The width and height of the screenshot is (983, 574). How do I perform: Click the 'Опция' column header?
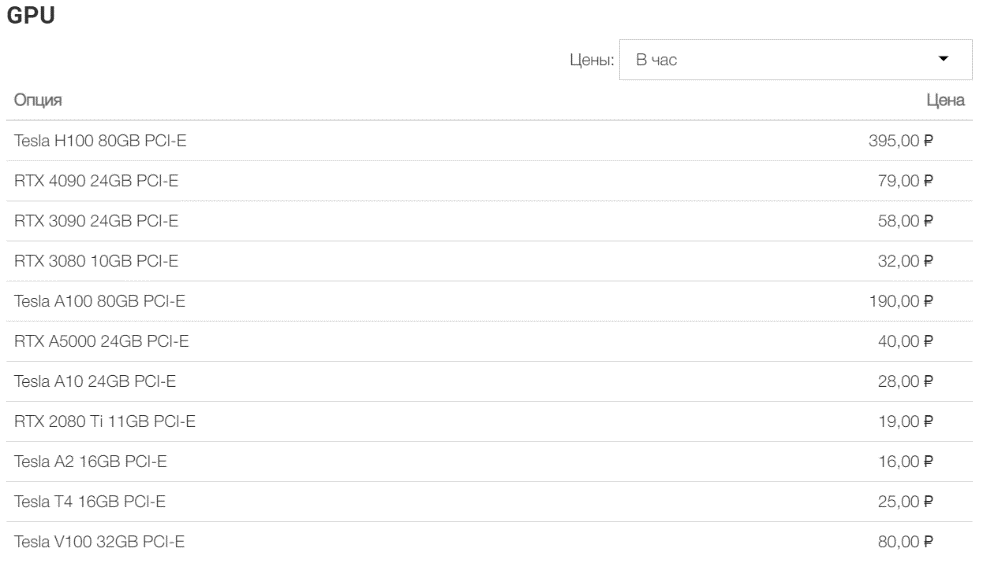coord(38,100)
